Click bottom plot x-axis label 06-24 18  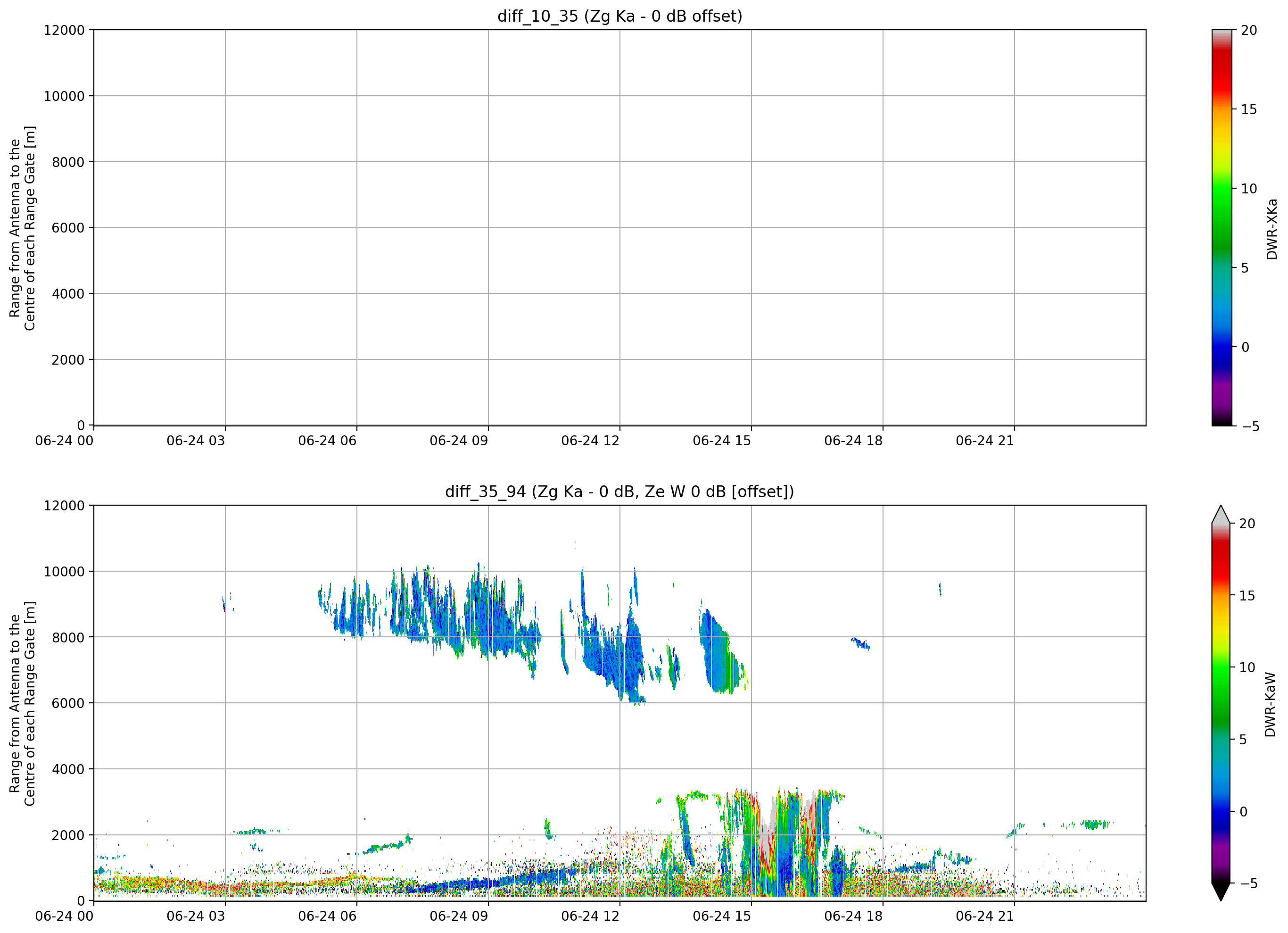click(x=853, y=916)
